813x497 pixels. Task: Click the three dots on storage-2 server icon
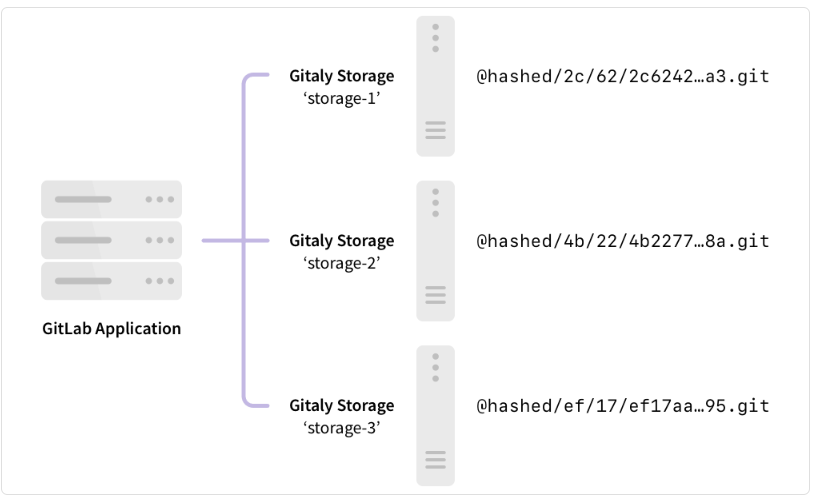[x=435, y=201]
